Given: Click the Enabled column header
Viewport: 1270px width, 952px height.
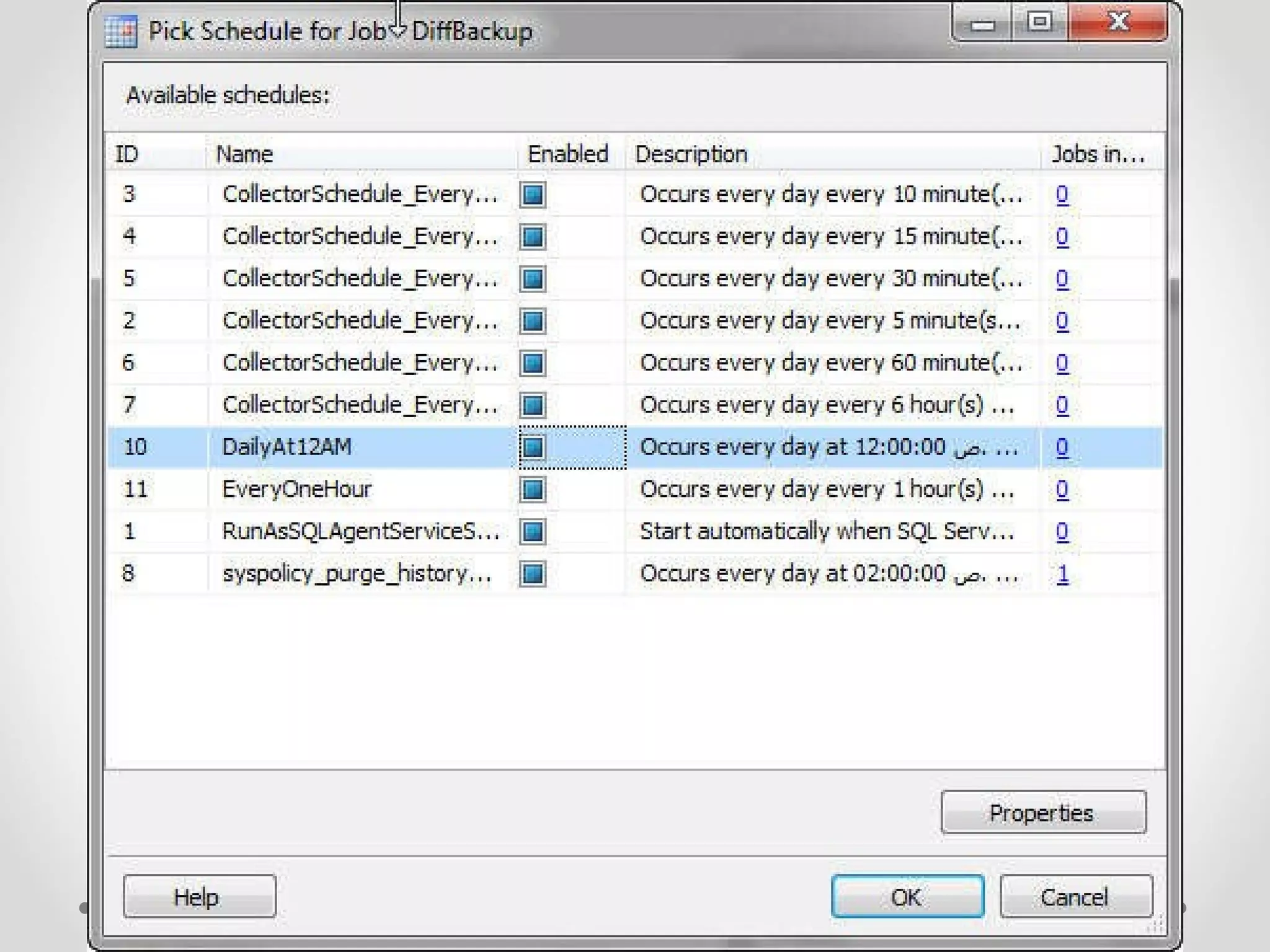Looking at the screenshot, I should point(568,154).
